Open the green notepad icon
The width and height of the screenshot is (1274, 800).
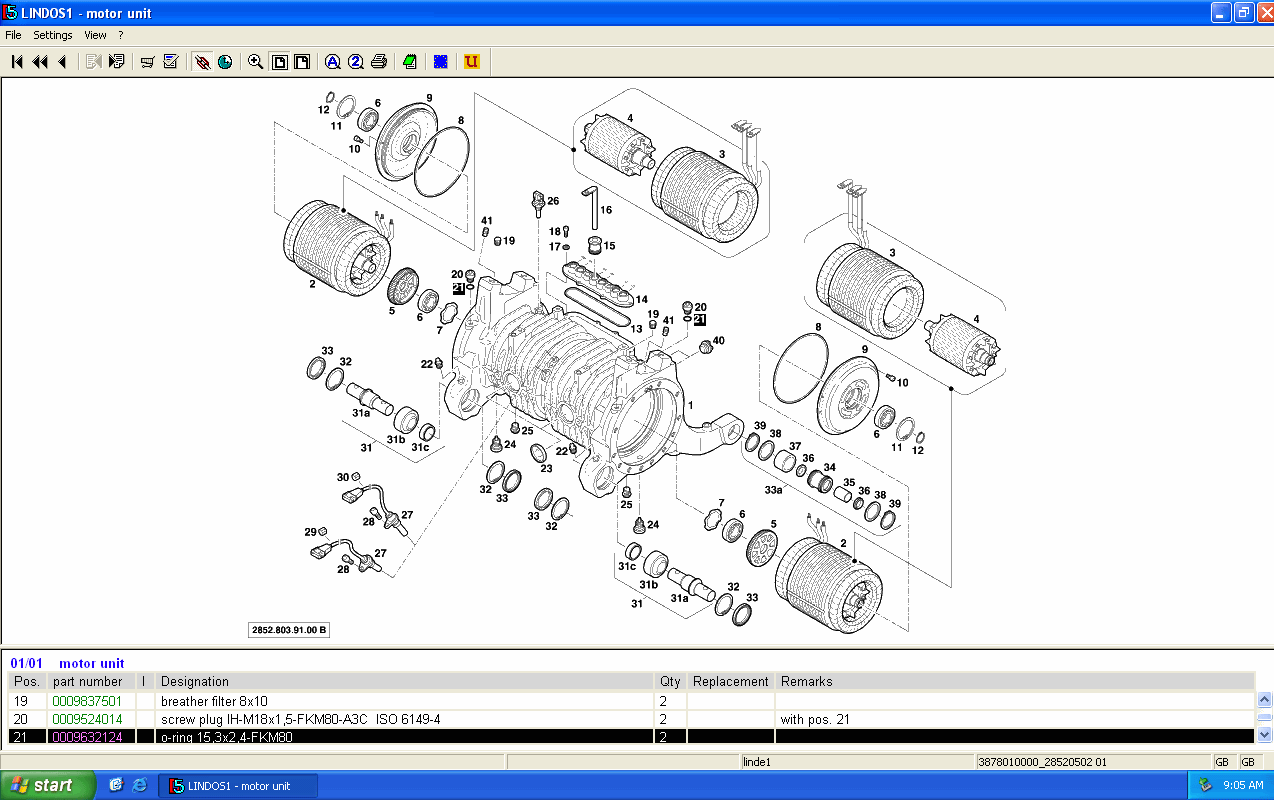pos(410,62)
